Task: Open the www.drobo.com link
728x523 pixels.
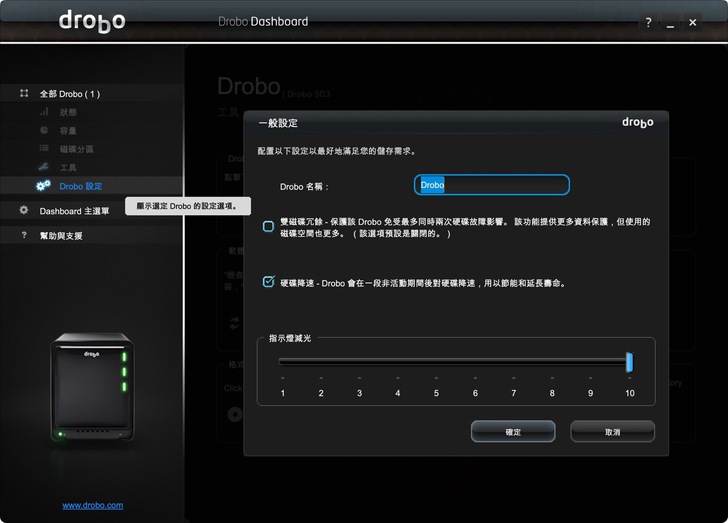Action: coord(93,505)
